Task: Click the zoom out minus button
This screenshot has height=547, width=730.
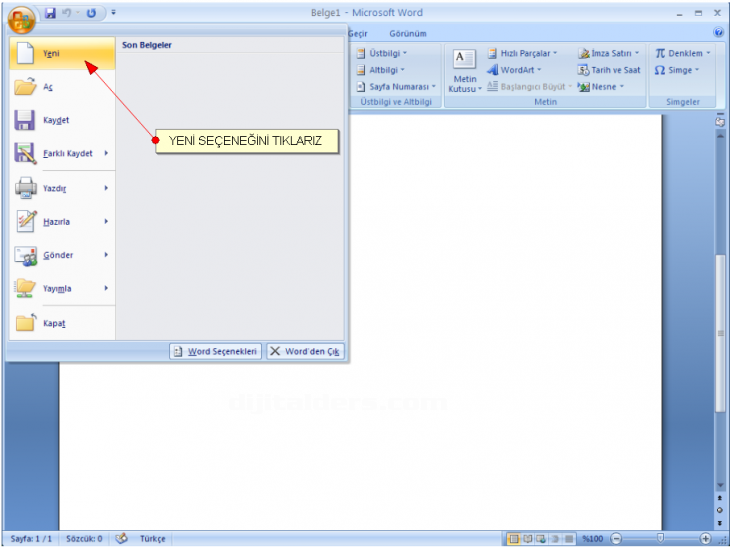Action: pos(616,539)
